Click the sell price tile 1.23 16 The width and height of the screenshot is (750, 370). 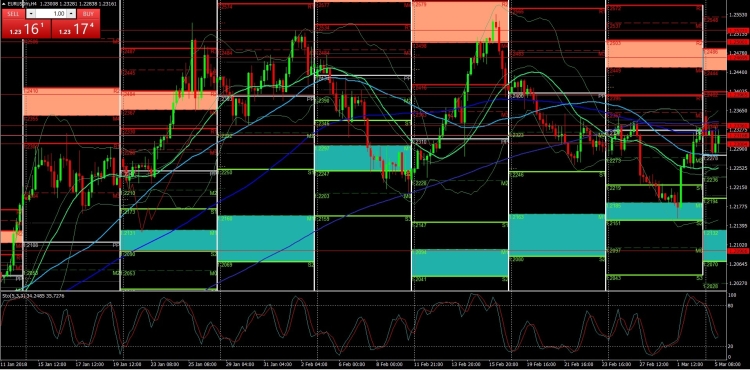tap(26, 29)
